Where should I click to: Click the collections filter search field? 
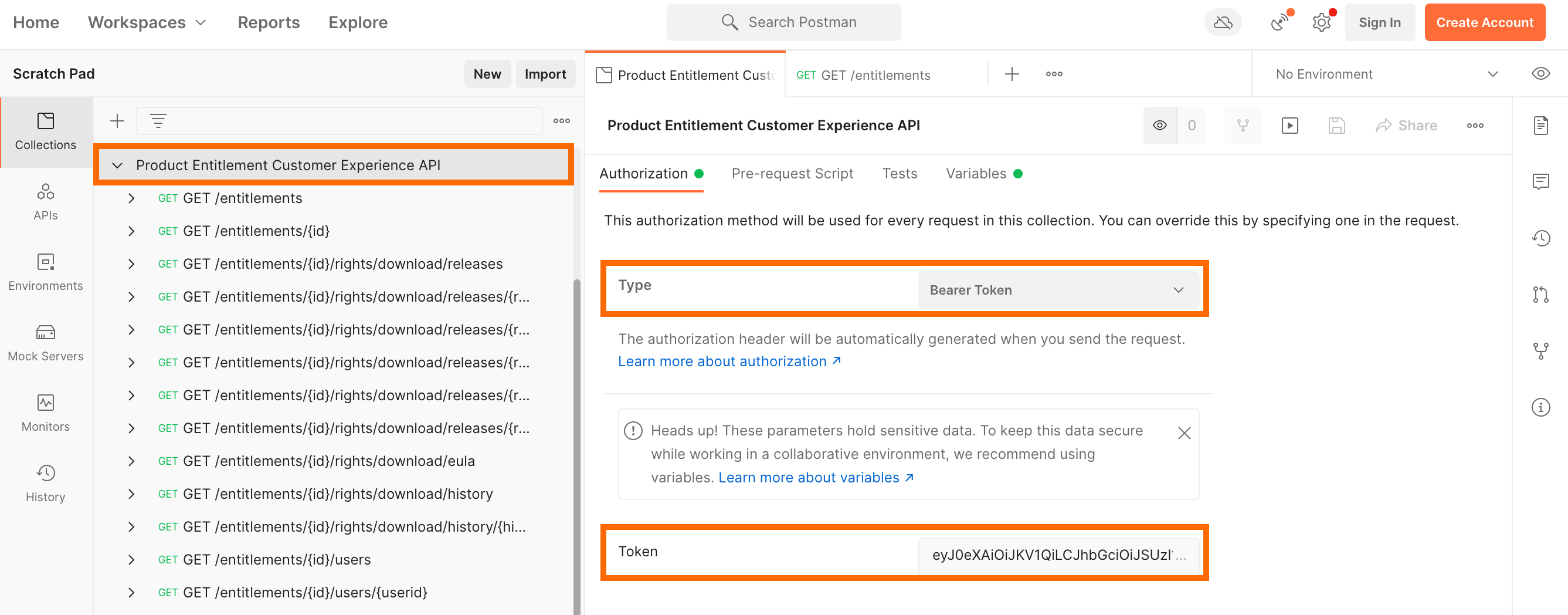[339, 121]
